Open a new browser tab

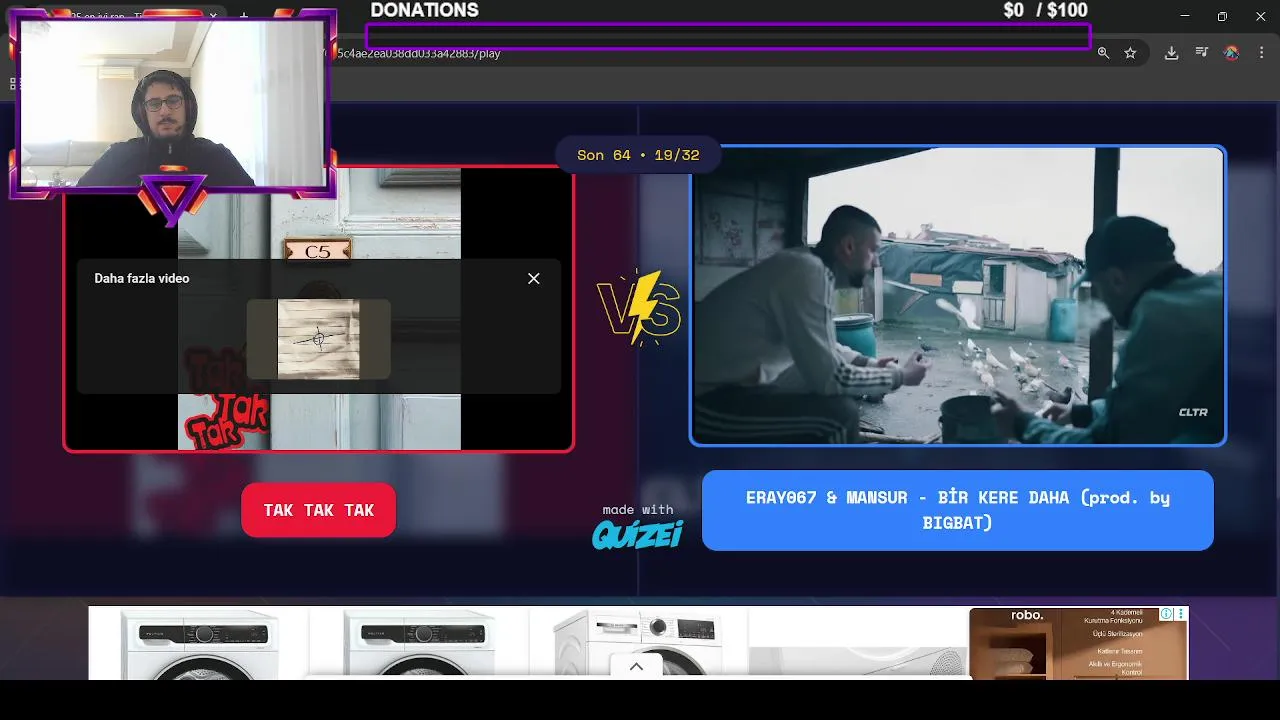[x=244, y=16]
